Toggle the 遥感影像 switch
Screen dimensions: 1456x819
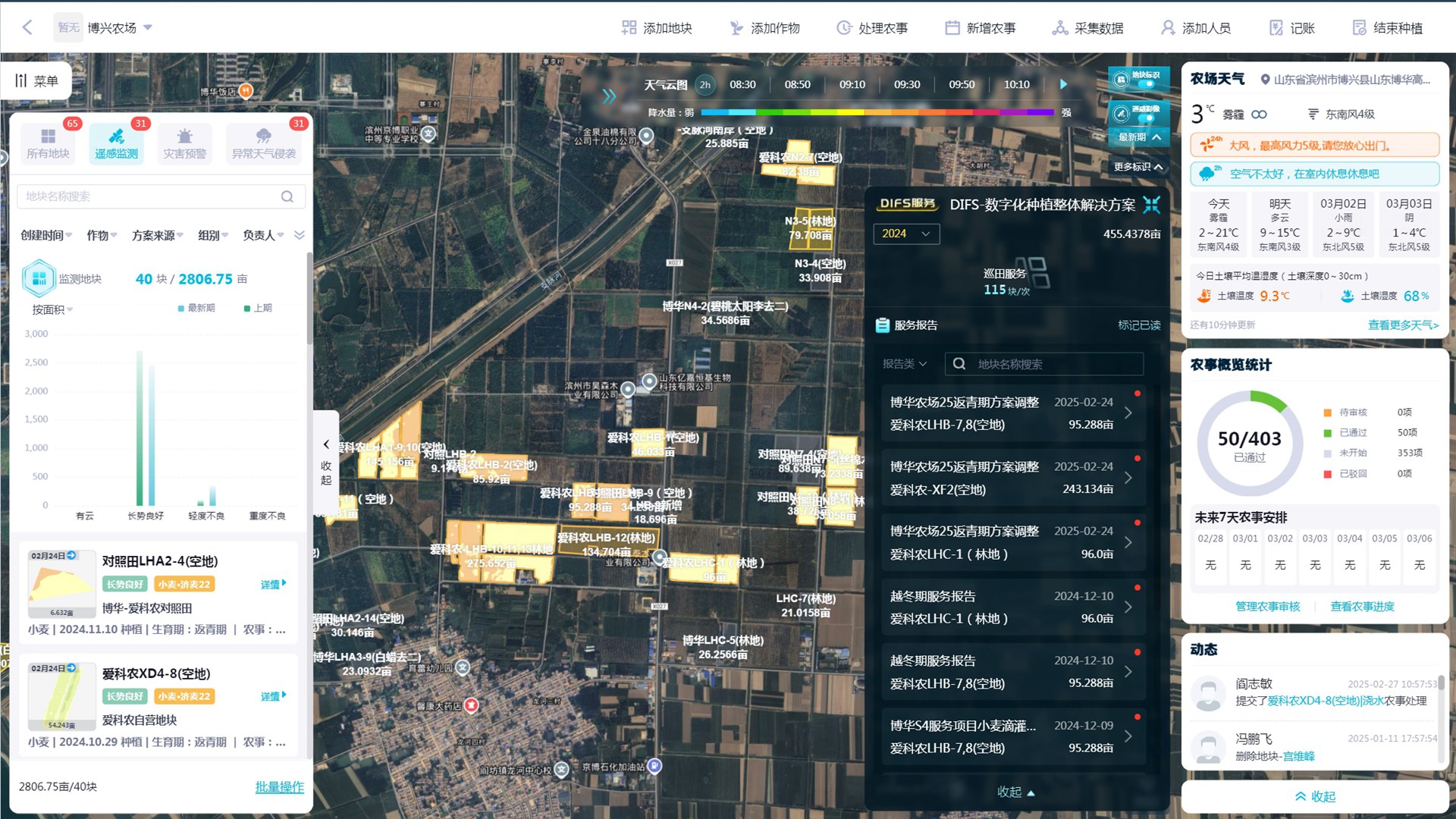pyautogui.click(x=1145, y=118)
